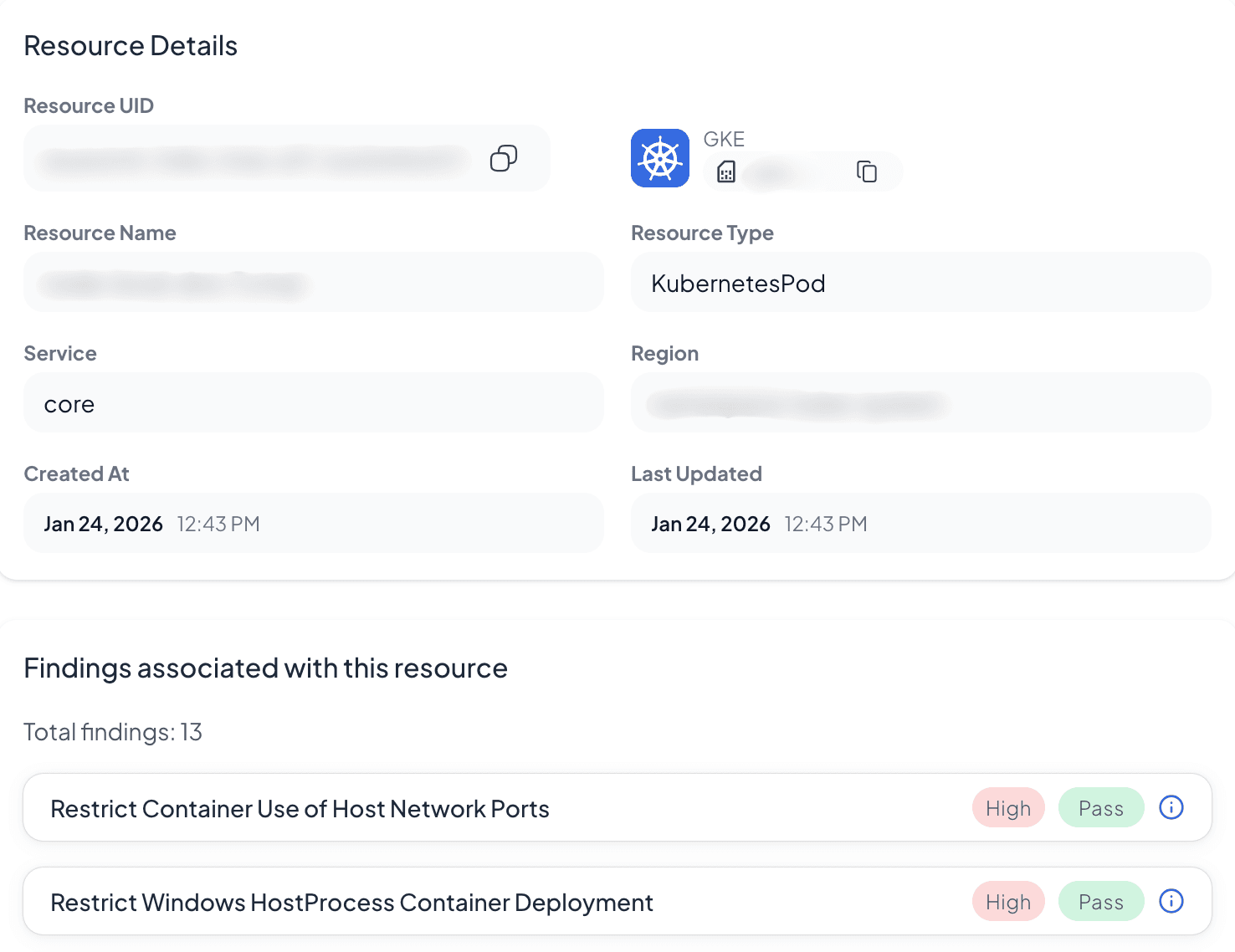Click the Resource Details section heading
This screenshot has width=1235, height=952.
click(x=131, y=45)
